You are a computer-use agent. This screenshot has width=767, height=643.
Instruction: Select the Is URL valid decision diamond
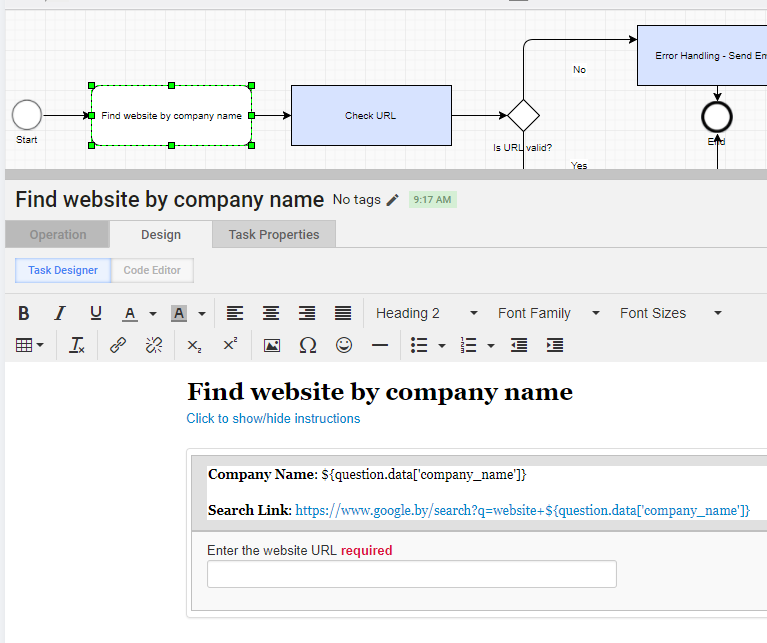coord(523,116)
